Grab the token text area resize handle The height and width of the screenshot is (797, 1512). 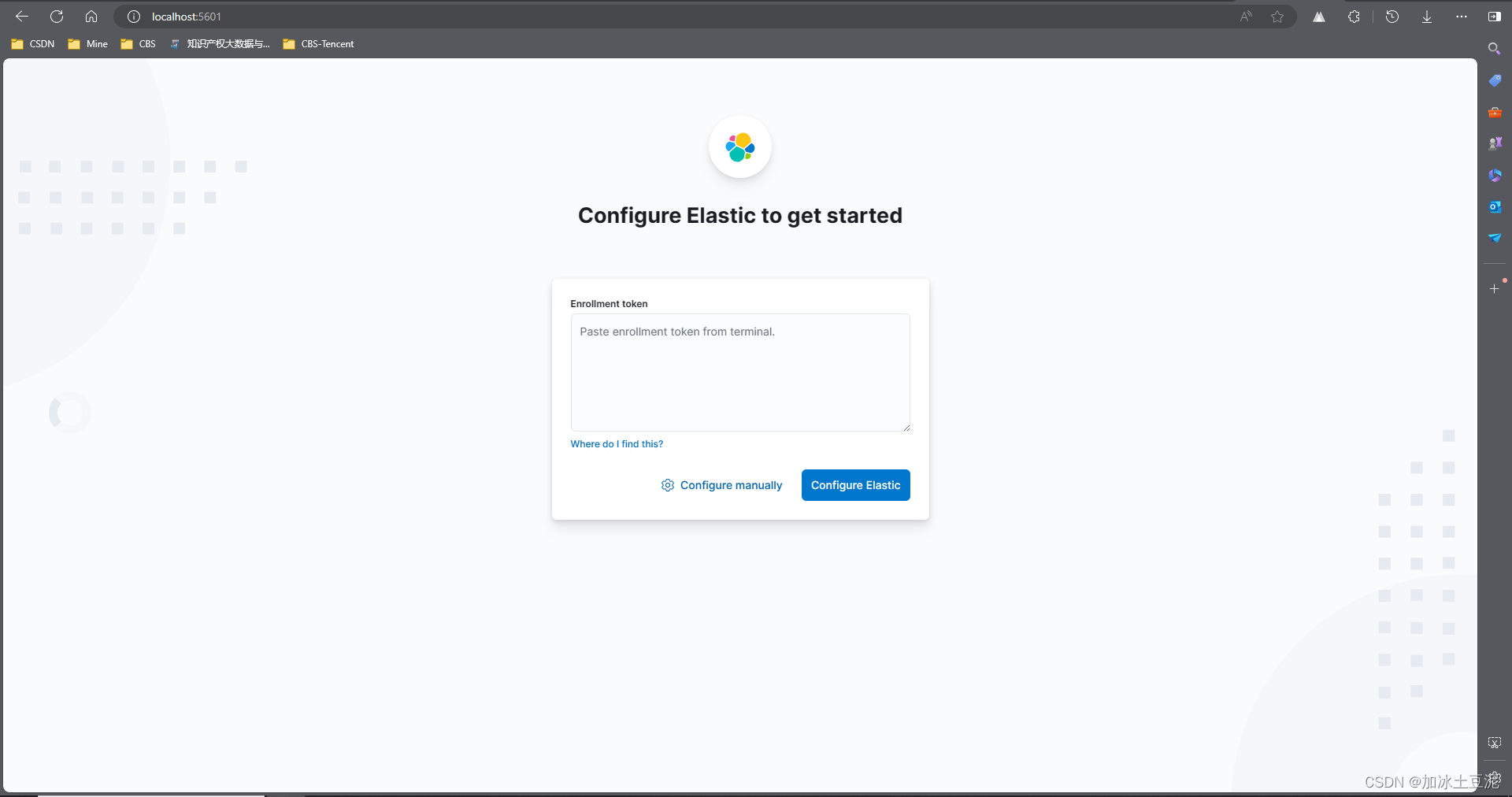click(x=906, y=428)
